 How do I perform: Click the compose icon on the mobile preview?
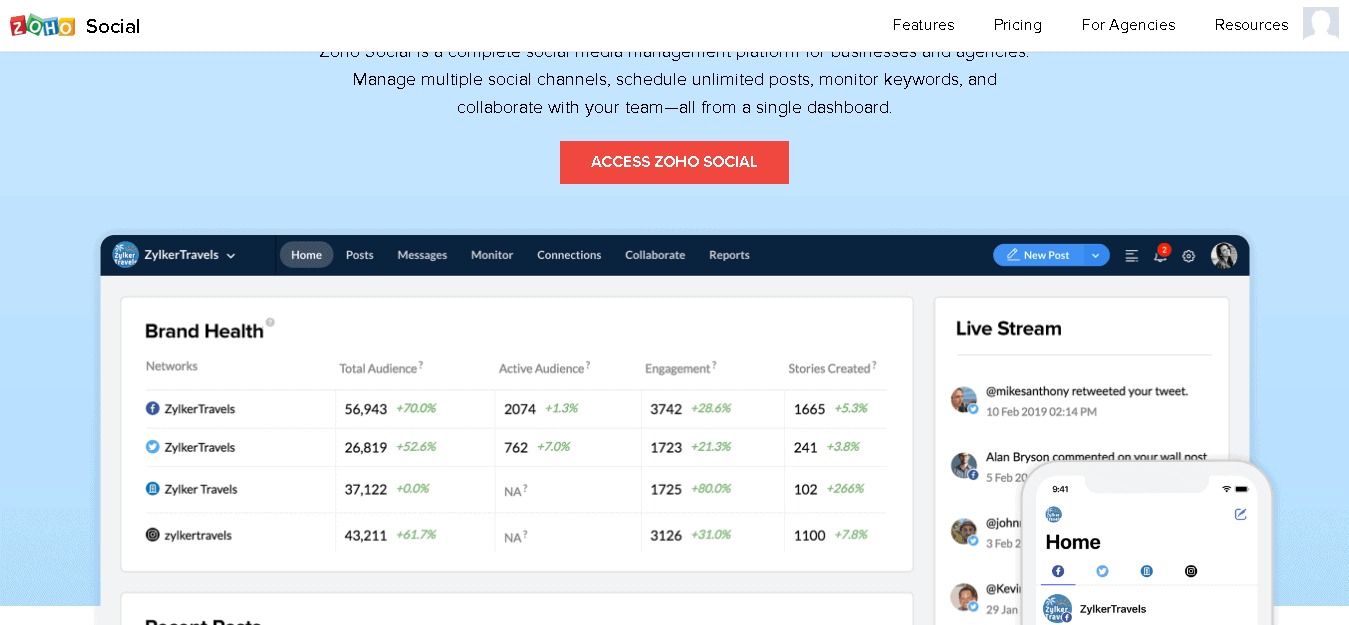coord(1240,514)
